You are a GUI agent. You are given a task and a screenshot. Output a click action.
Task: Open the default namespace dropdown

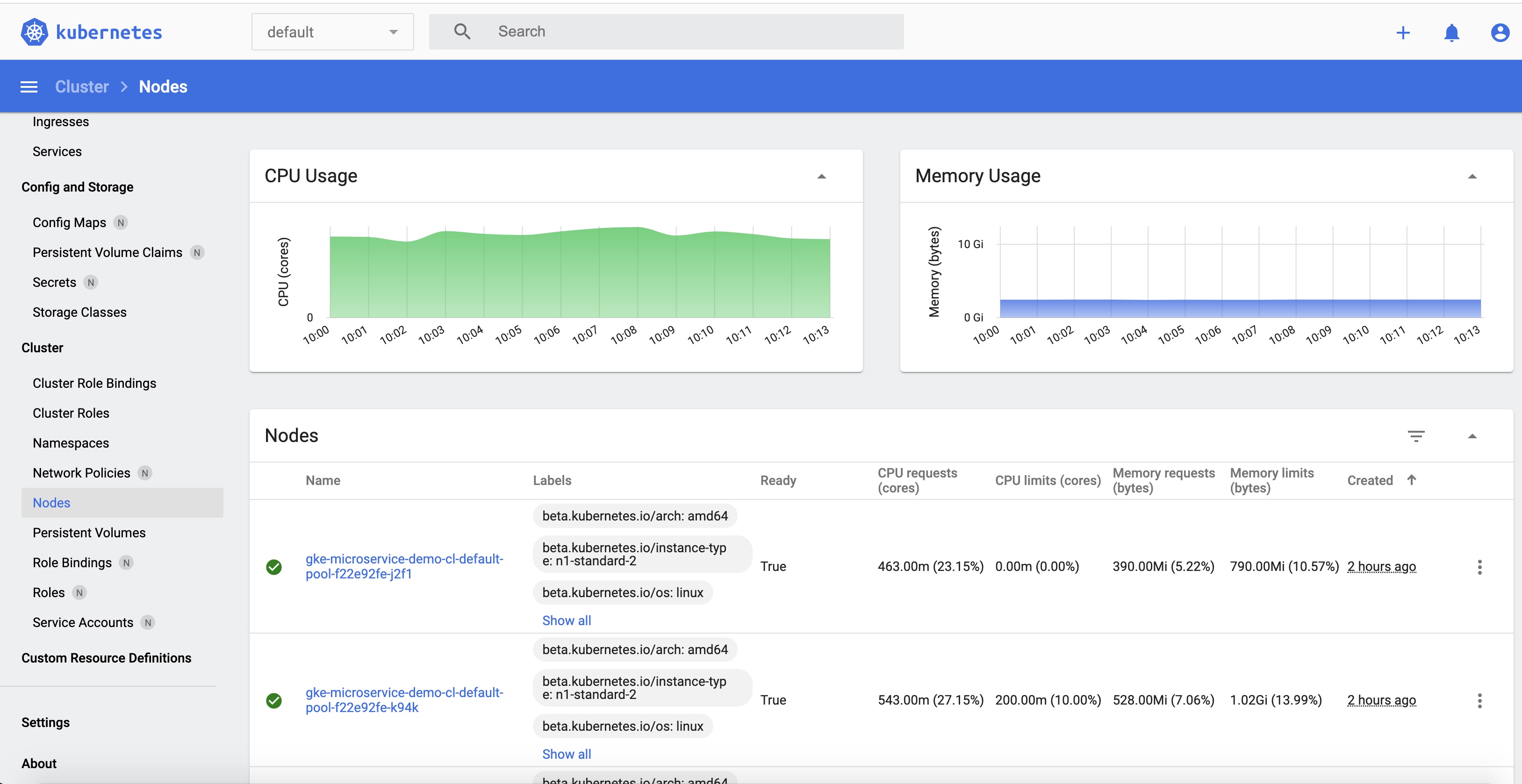[332, 32]
